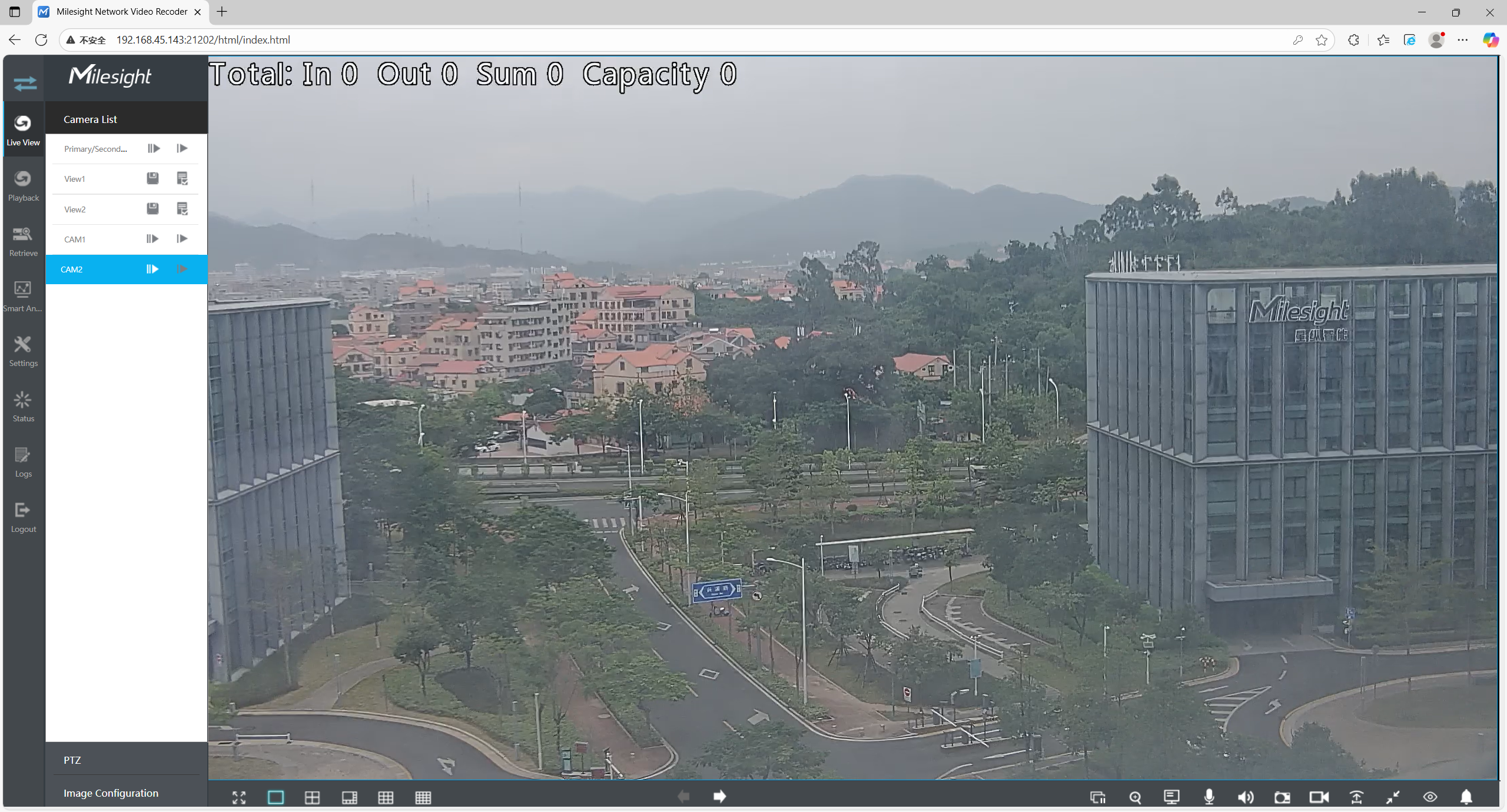Open the Status menu item
The height and width of the screenshot is (812, 1507).
23,406
